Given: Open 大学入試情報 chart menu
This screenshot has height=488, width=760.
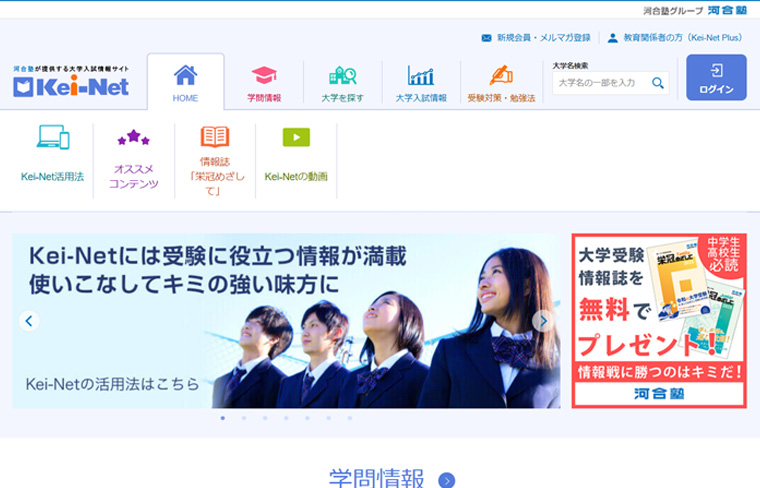Looking at the screenshot, I should pos(421,84).
